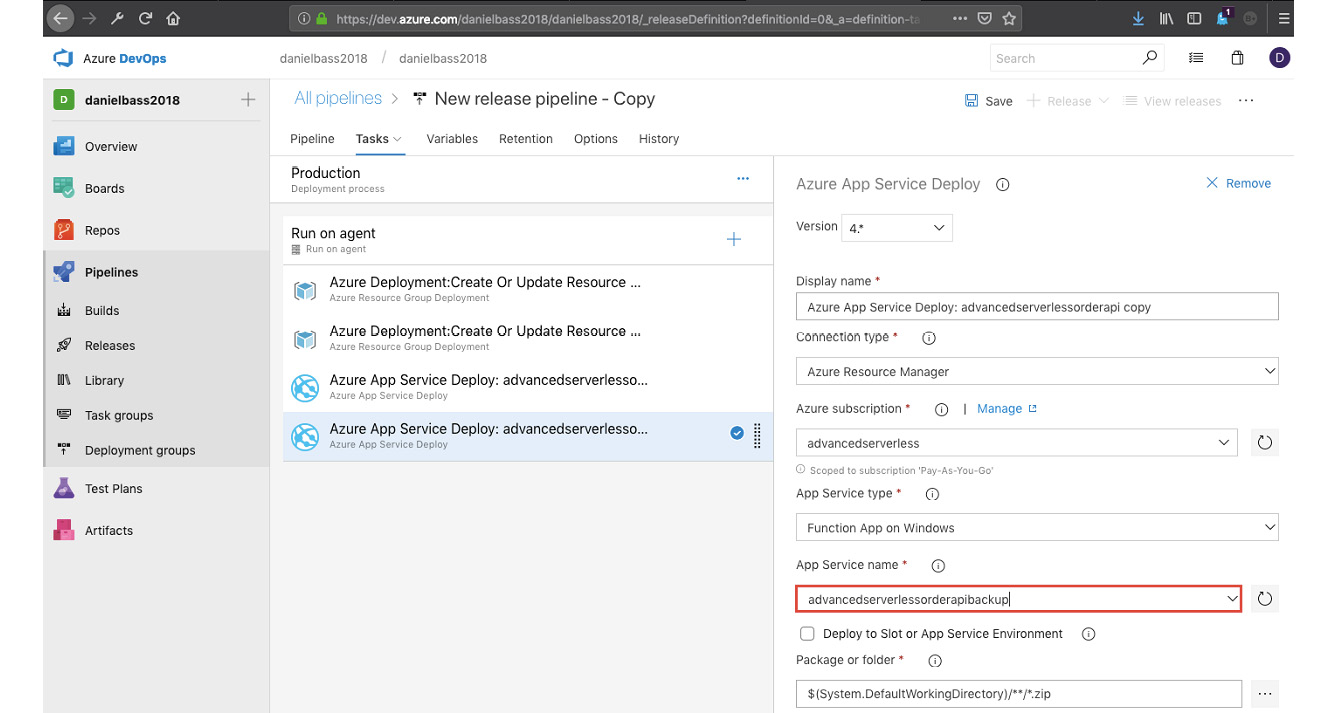The height and width of the screenshot is (713, 1337).
Task: Click the Azure DevOps logo icon
Action: click(x=63, y=58)
